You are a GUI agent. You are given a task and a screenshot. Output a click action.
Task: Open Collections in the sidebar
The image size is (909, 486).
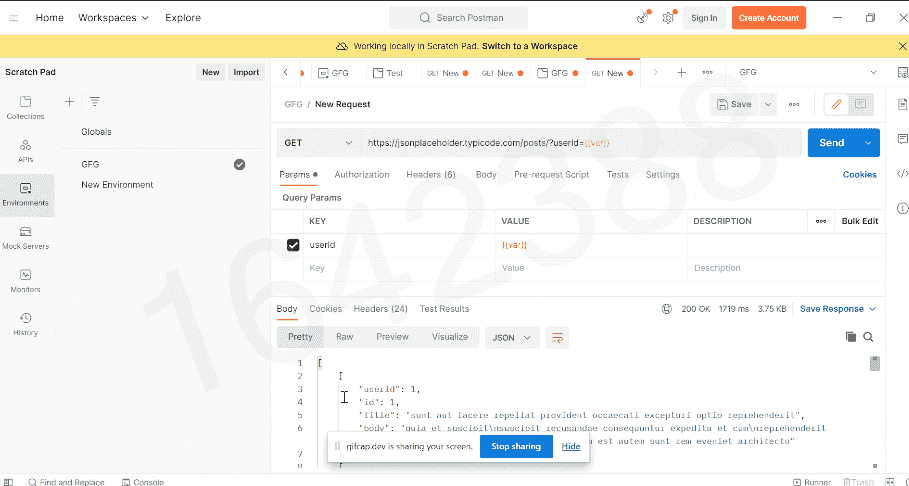coord(26,108)
